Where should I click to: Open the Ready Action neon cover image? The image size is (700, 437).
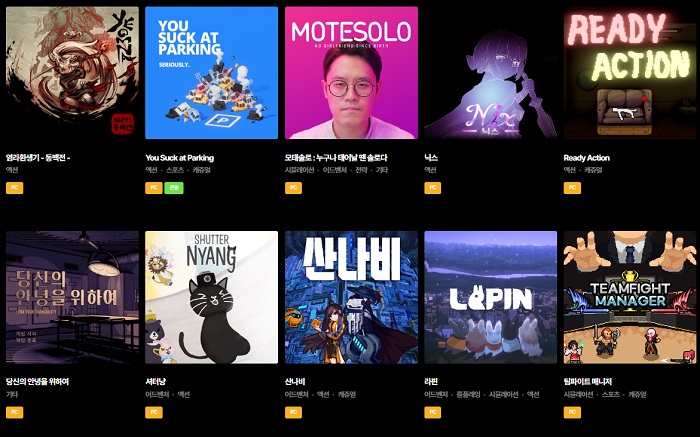tap(630, 73)
